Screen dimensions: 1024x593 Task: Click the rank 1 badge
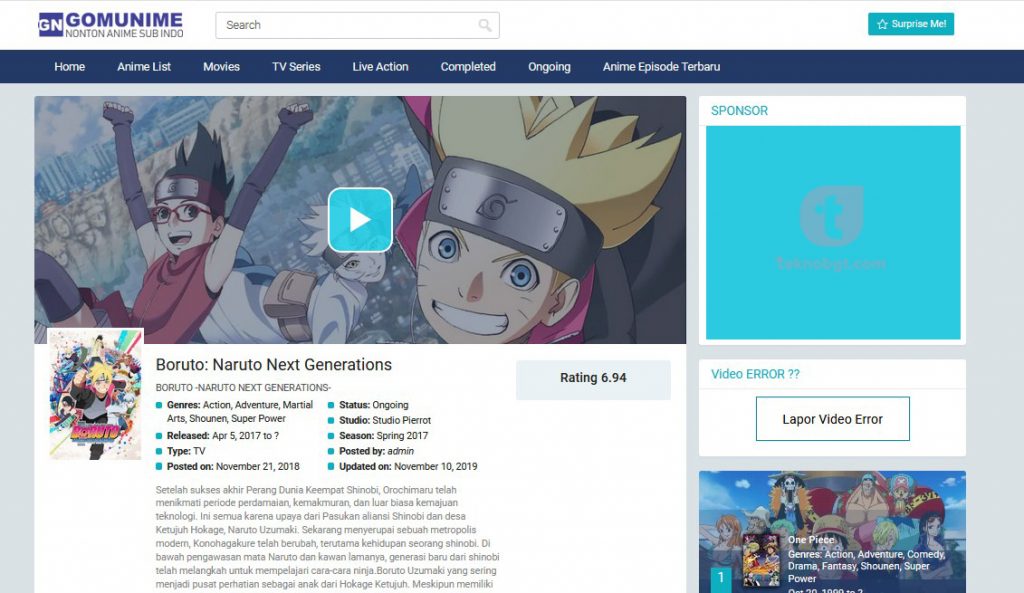click(x=721, y=579)
